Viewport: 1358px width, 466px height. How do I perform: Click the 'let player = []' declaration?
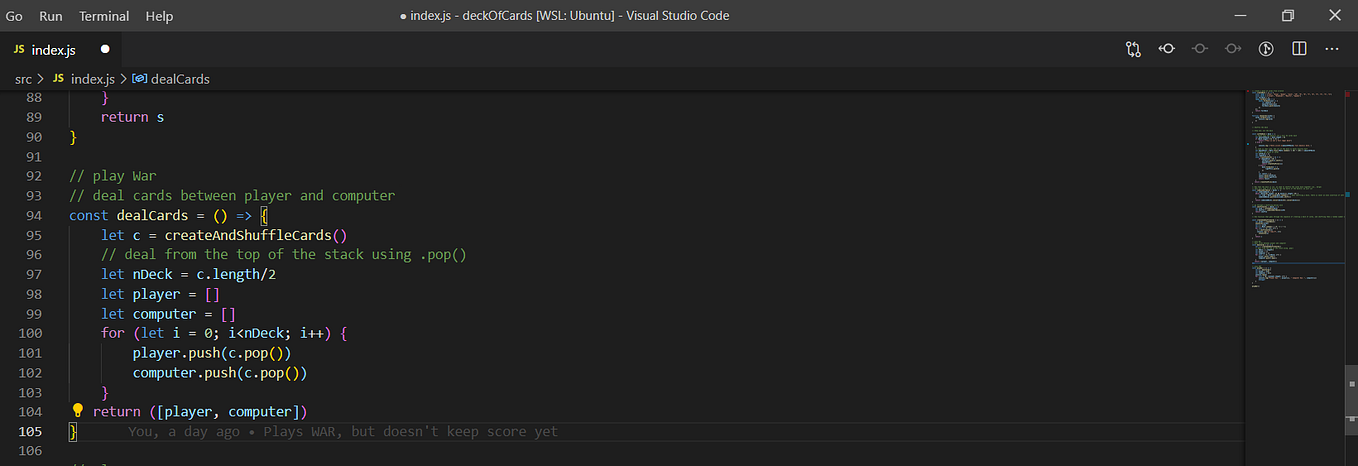click(160, 294)
